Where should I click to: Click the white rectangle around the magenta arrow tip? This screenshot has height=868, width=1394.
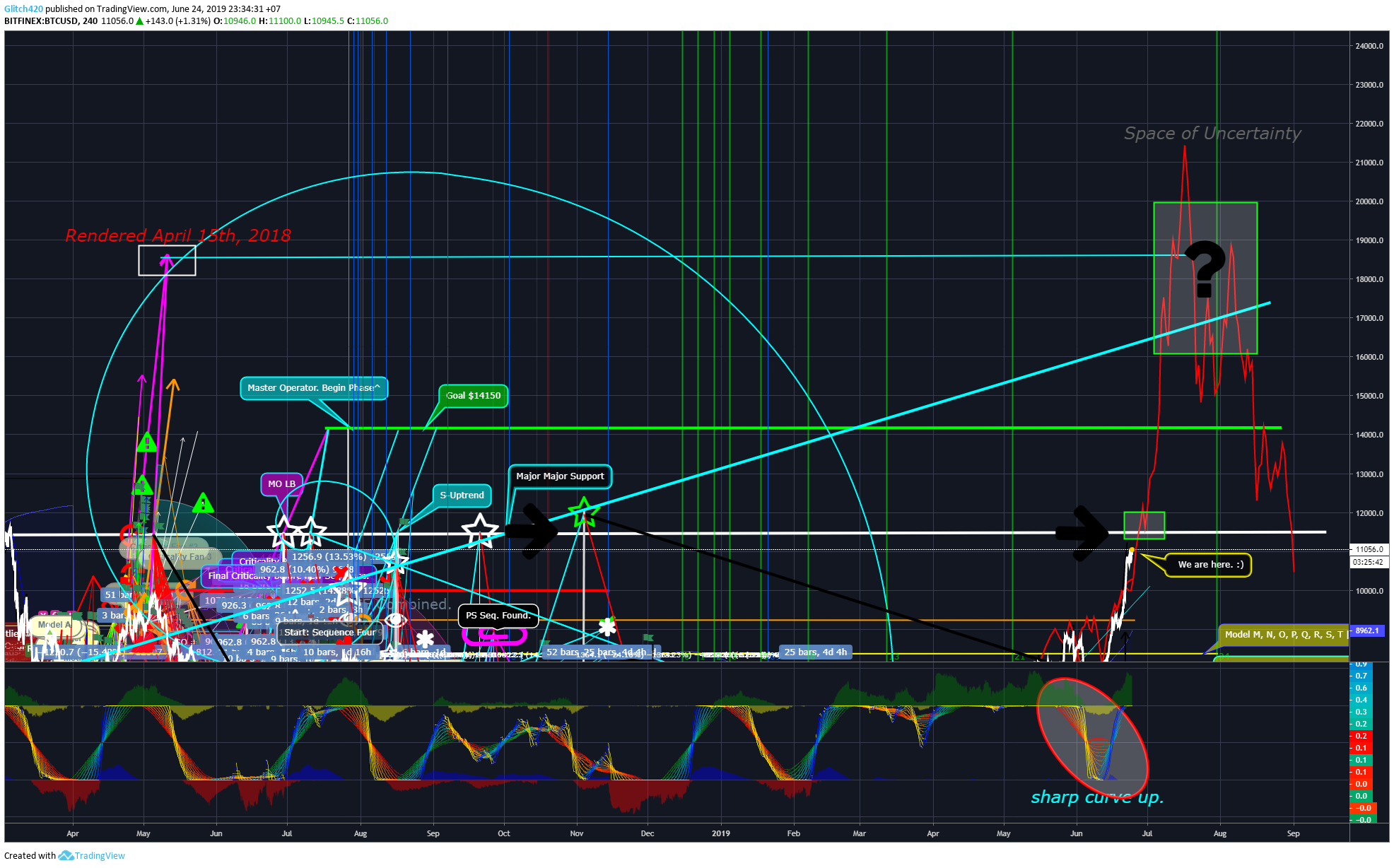click(x=167, y=260)
